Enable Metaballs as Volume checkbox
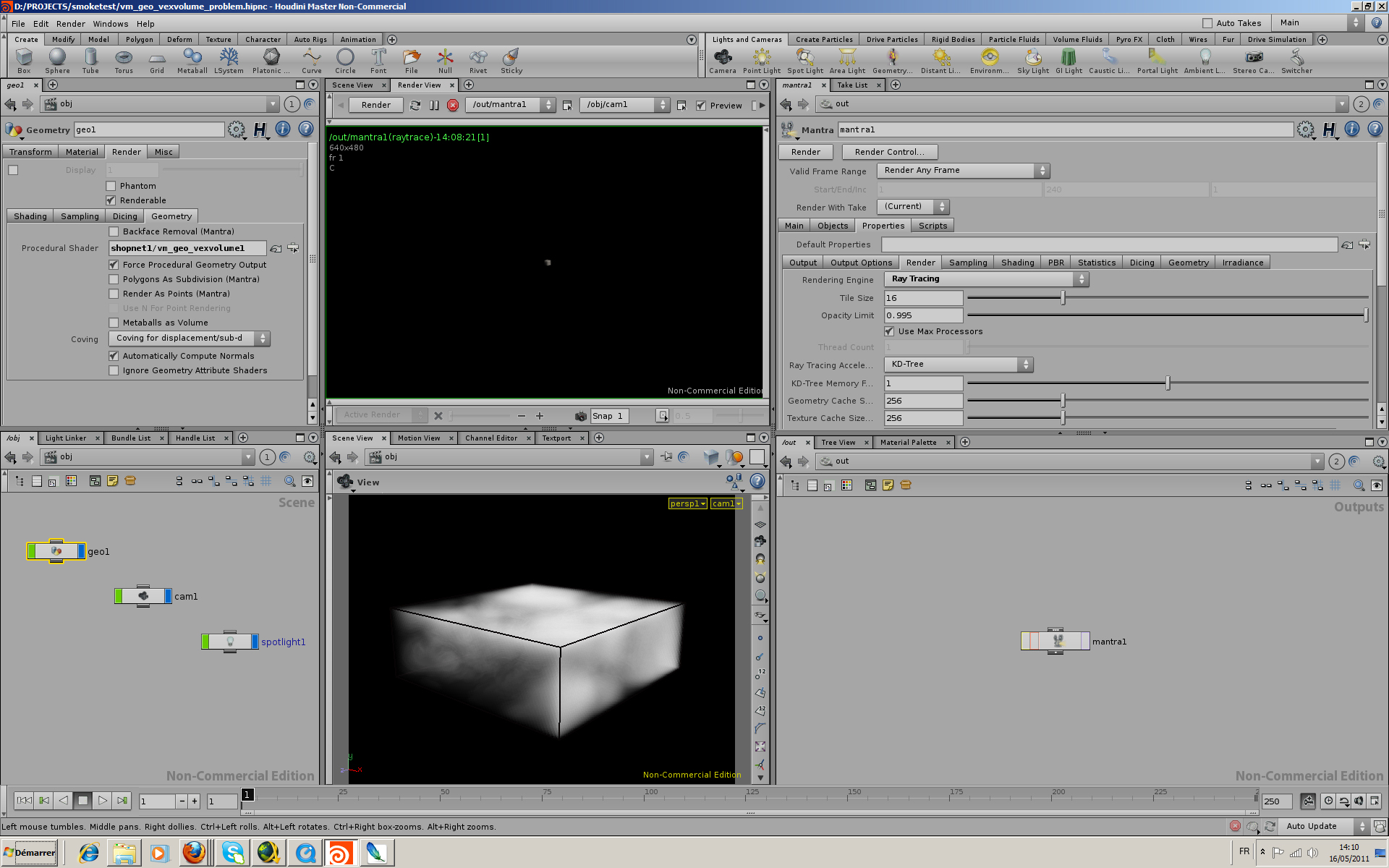The image size is (1389, 868). [x=114, y=323]
